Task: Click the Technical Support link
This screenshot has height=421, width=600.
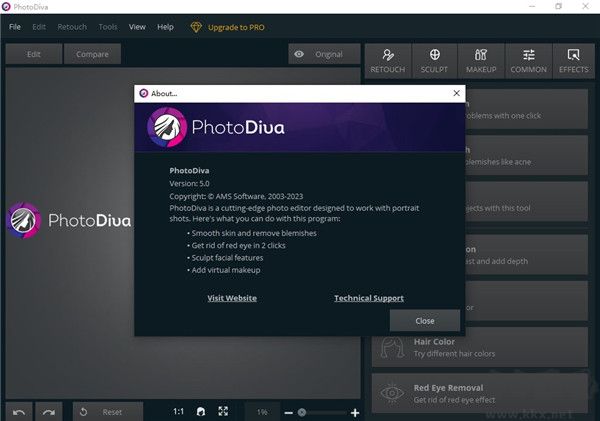Action: coord(369,298)
